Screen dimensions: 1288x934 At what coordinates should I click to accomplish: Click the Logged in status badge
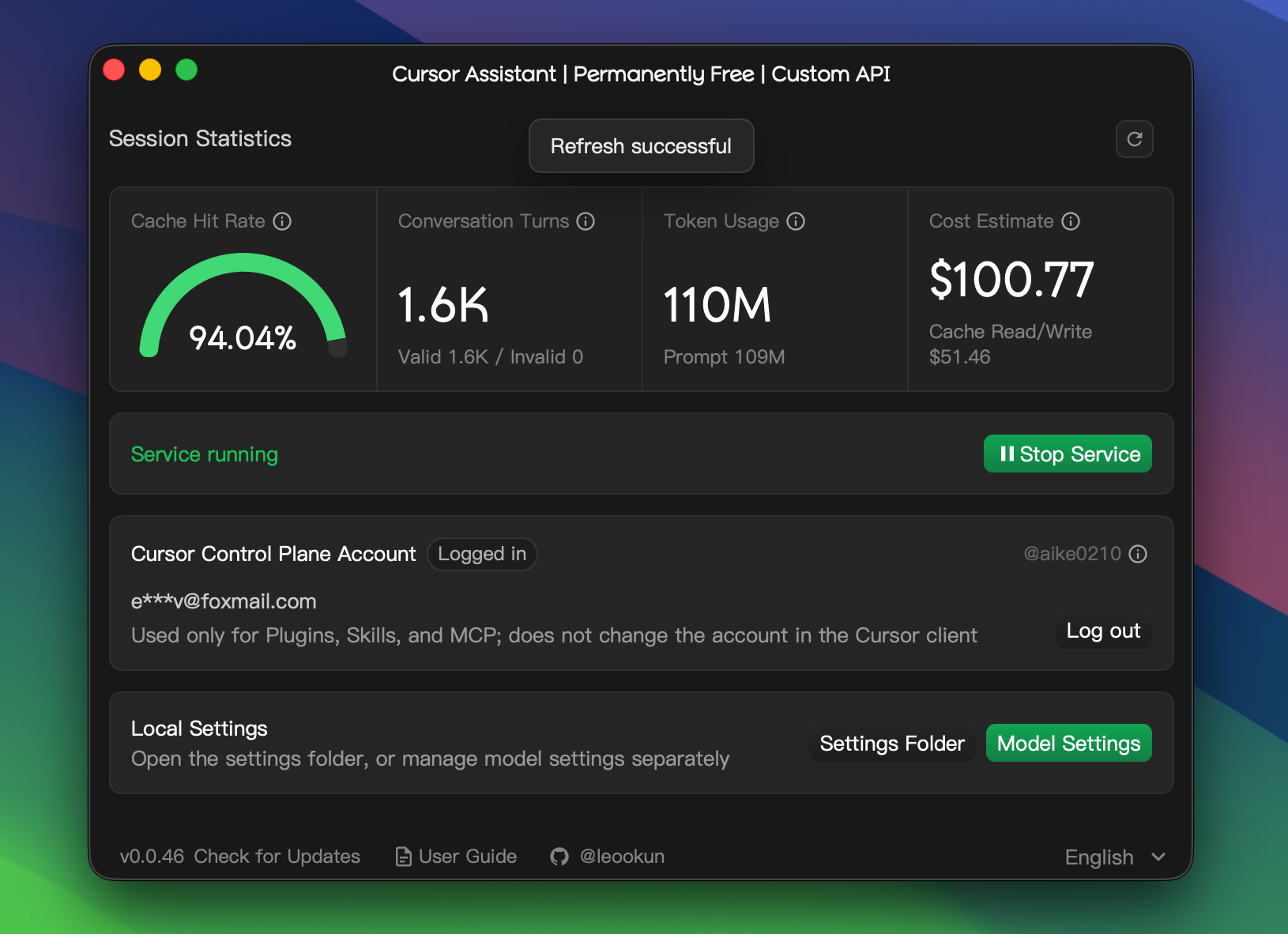coord(482,554)
